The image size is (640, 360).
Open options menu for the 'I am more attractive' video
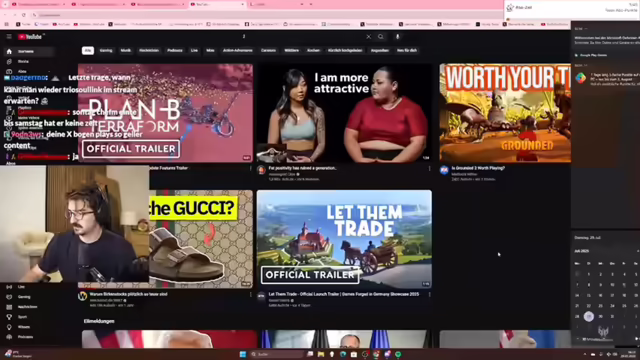pyautogui.click(x=429, y=168)
